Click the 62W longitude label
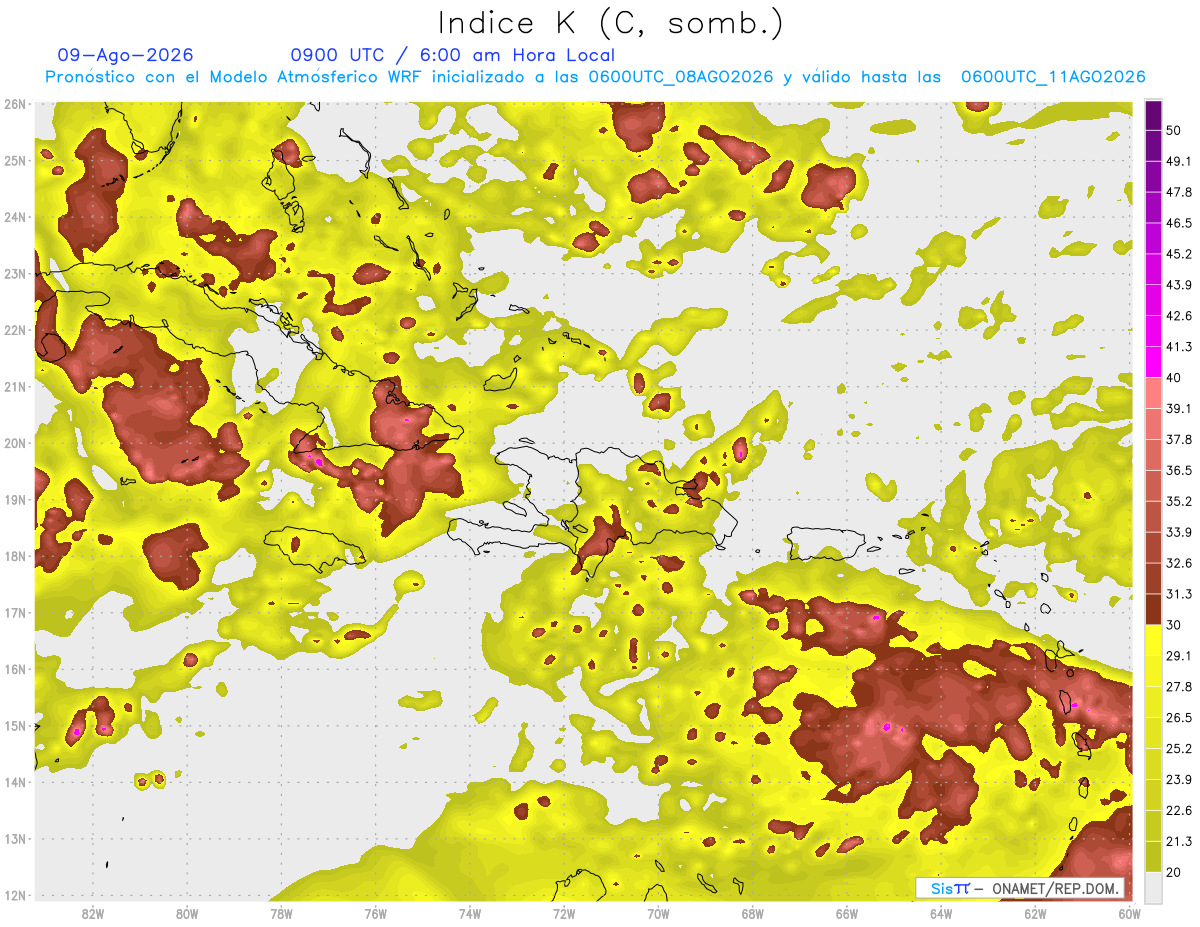 pyautogui.click(x=1035, y=914)
